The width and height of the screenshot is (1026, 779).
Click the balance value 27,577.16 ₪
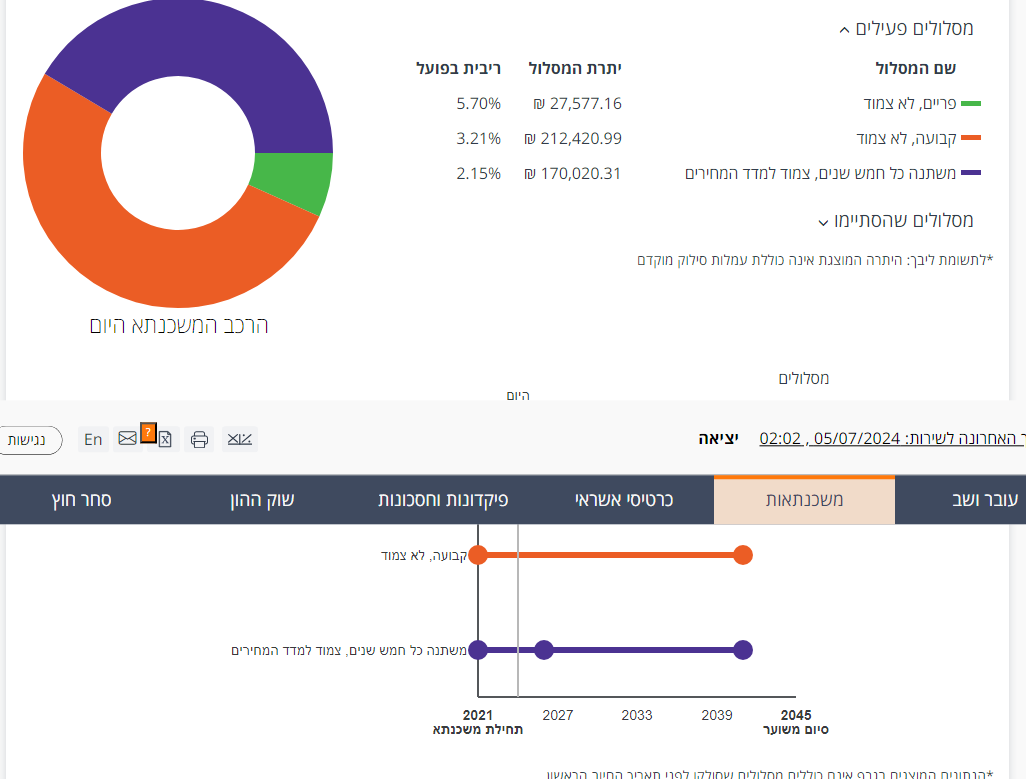tap(577, 103)
